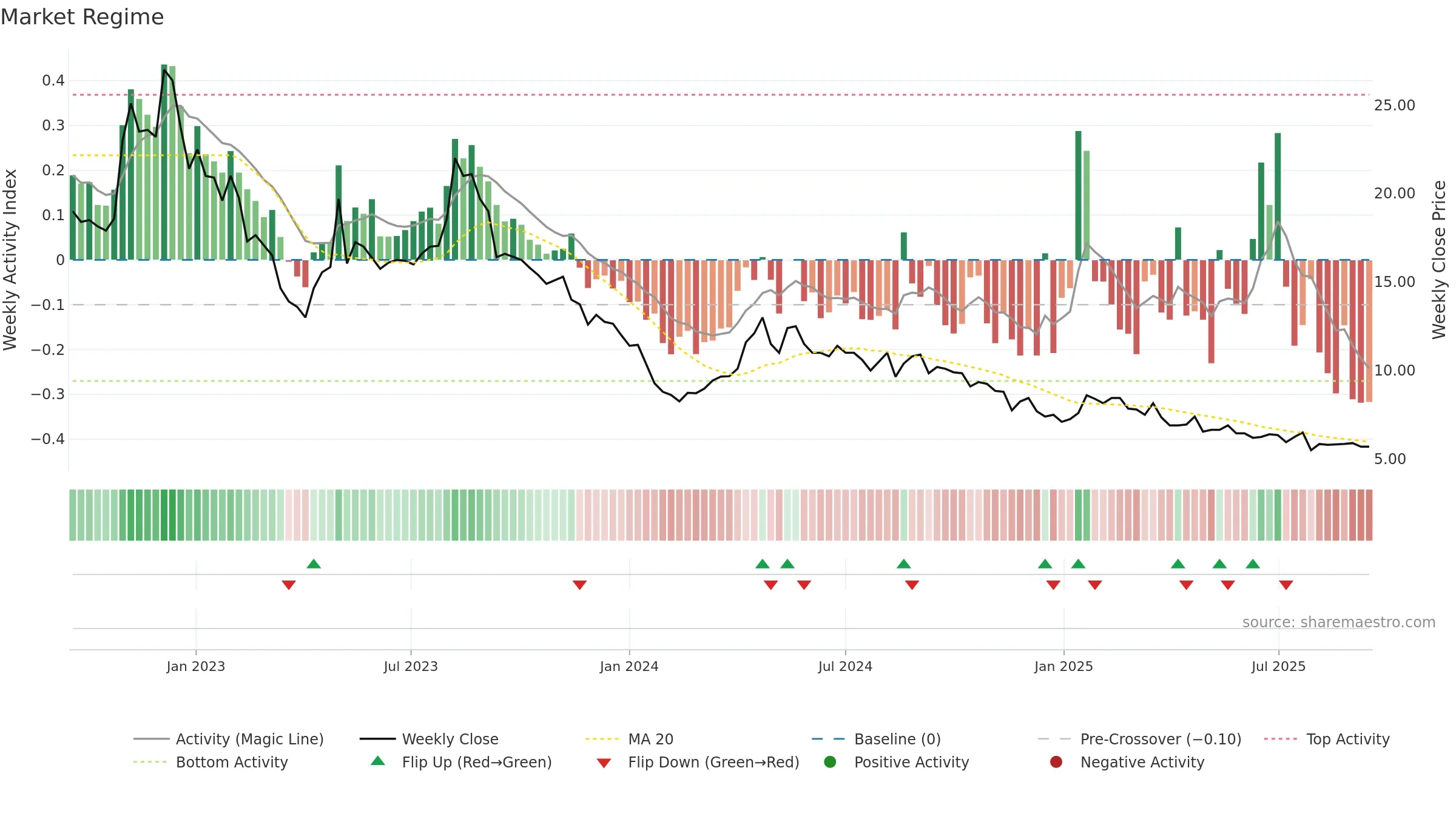Toggle the Weekly Close legend entry

click(x=429, y=739)
